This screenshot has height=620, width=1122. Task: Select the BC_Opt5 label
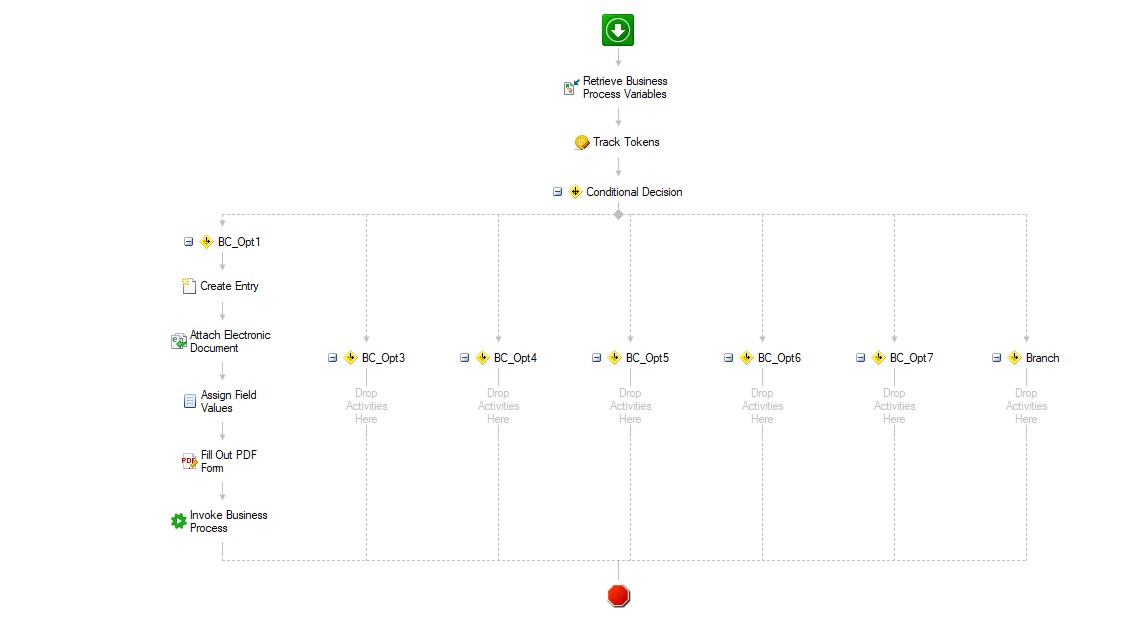pyautogui.click(x=647, y=358)
